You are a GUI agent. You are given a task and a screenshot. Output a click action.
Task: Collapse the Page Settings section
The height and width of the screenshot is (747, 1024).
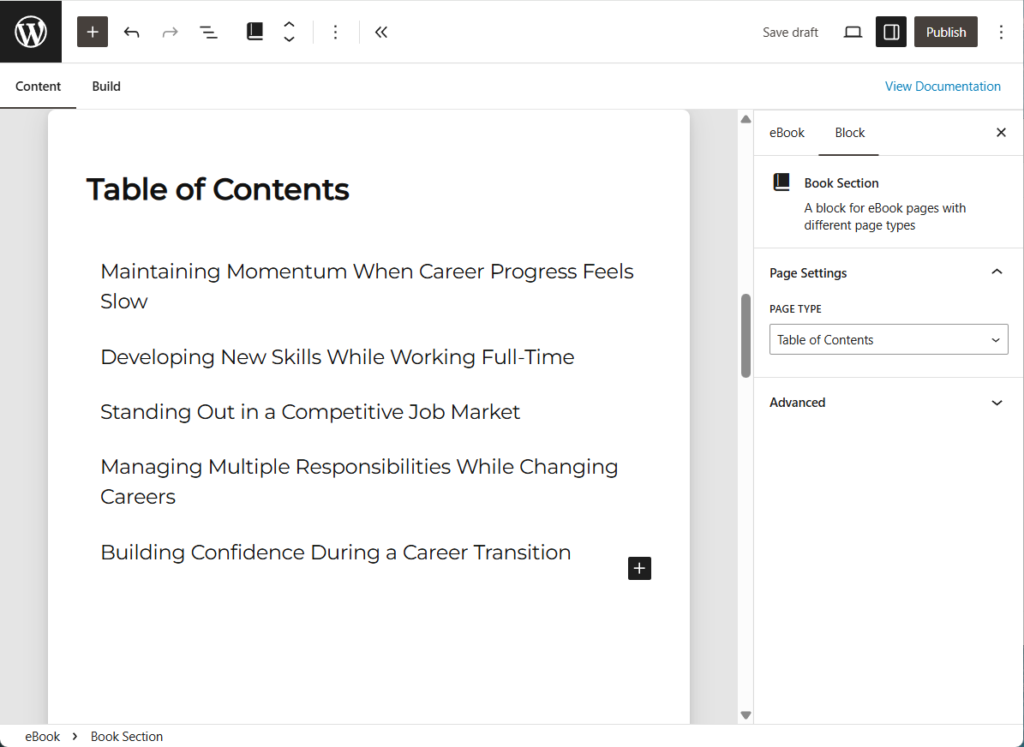click(x=996, y=271)
